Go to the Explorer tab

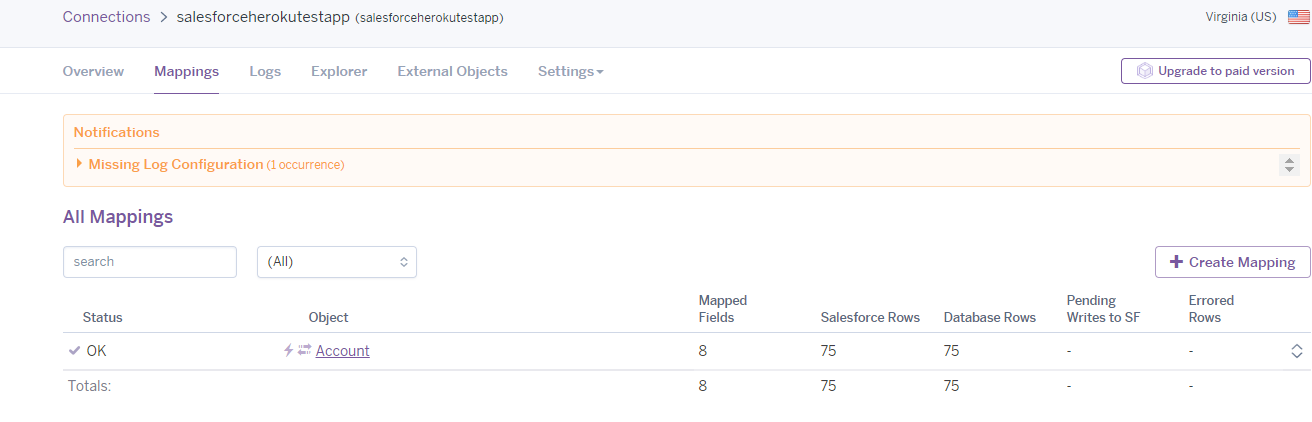tap(339, 72)
